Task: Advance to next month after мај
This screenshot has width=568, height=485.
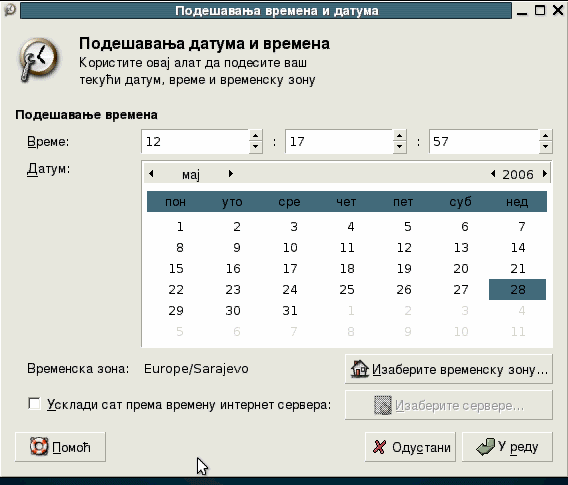Action: tap(230, 174)
